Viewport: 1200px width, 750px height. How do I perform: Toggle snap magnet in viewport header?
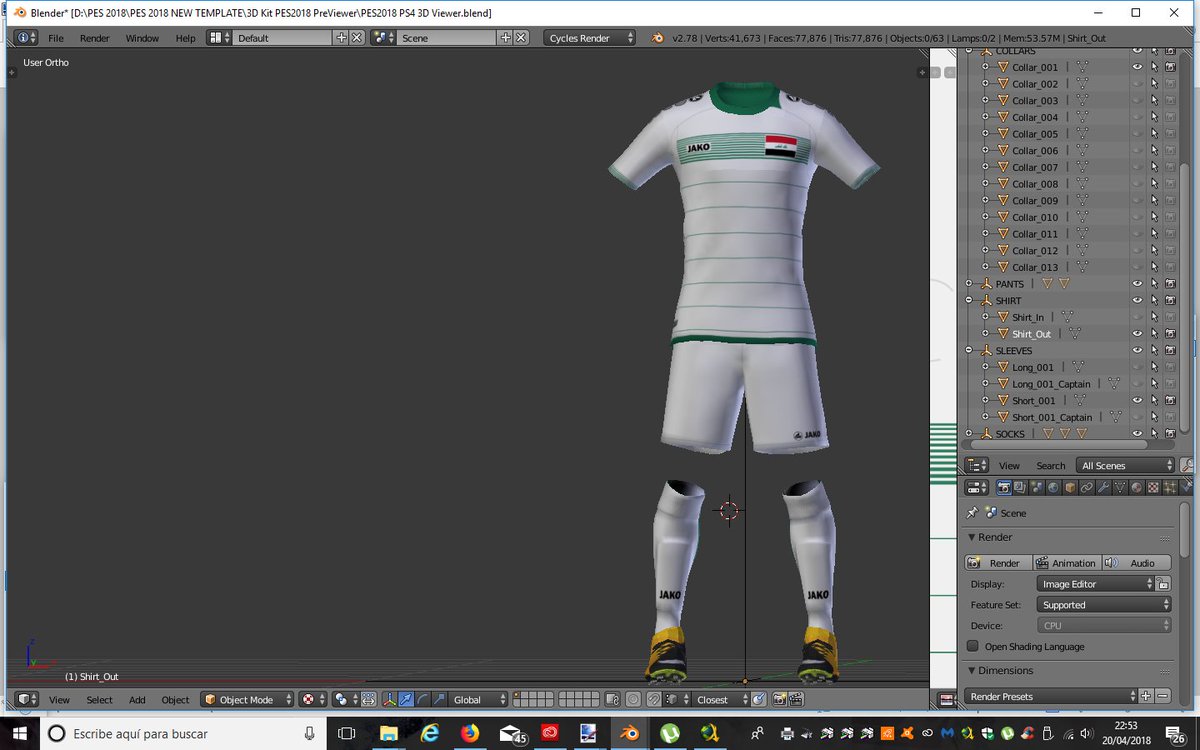click(x=654, y=700)
